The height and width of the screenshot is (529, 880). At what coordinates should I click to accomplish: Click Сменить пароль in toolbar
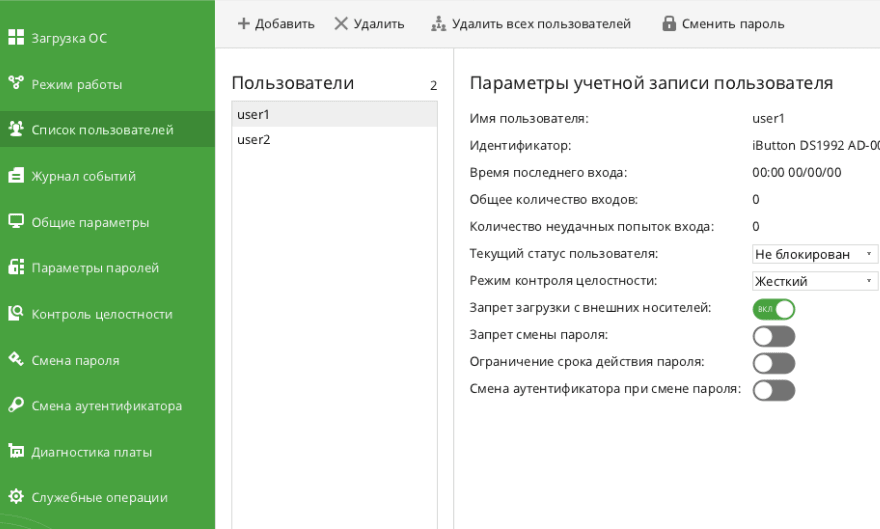click(723, 24)
